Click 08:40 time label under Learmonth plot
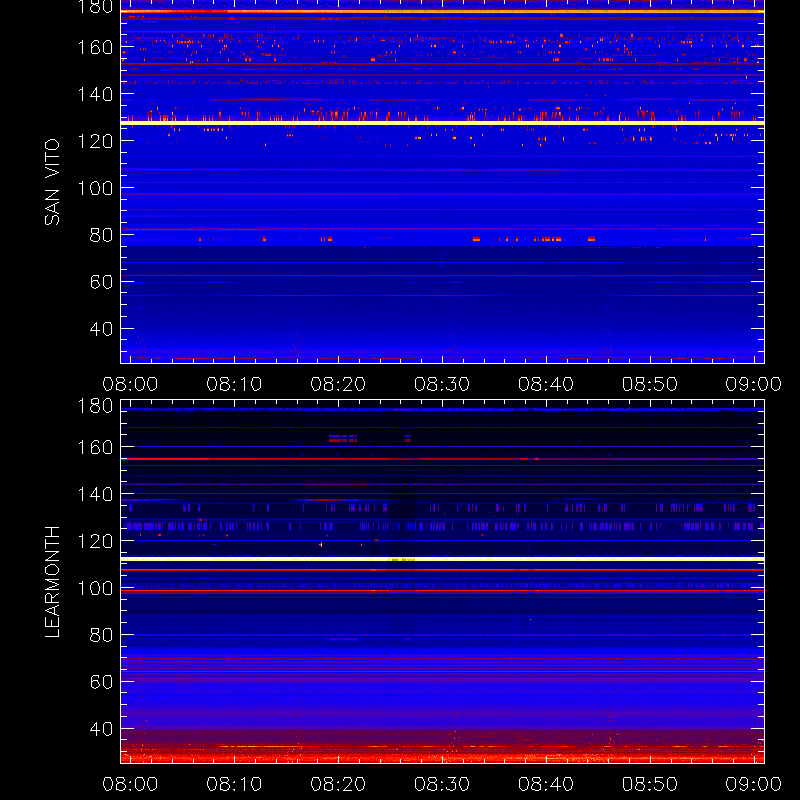This screenshot has width=800, height=800. click(x=546, y=784)
